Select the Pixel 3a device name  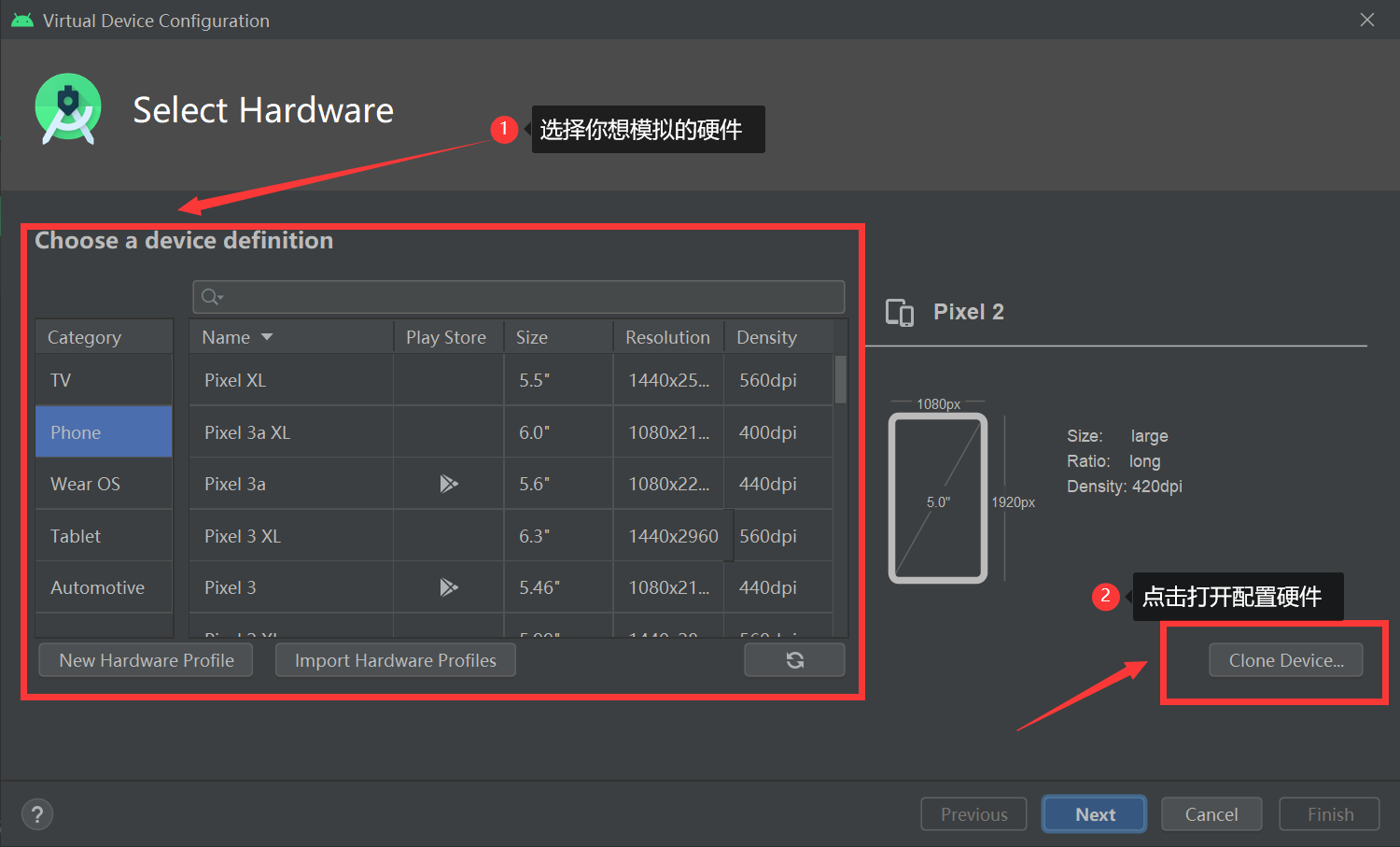pos(235,484)
